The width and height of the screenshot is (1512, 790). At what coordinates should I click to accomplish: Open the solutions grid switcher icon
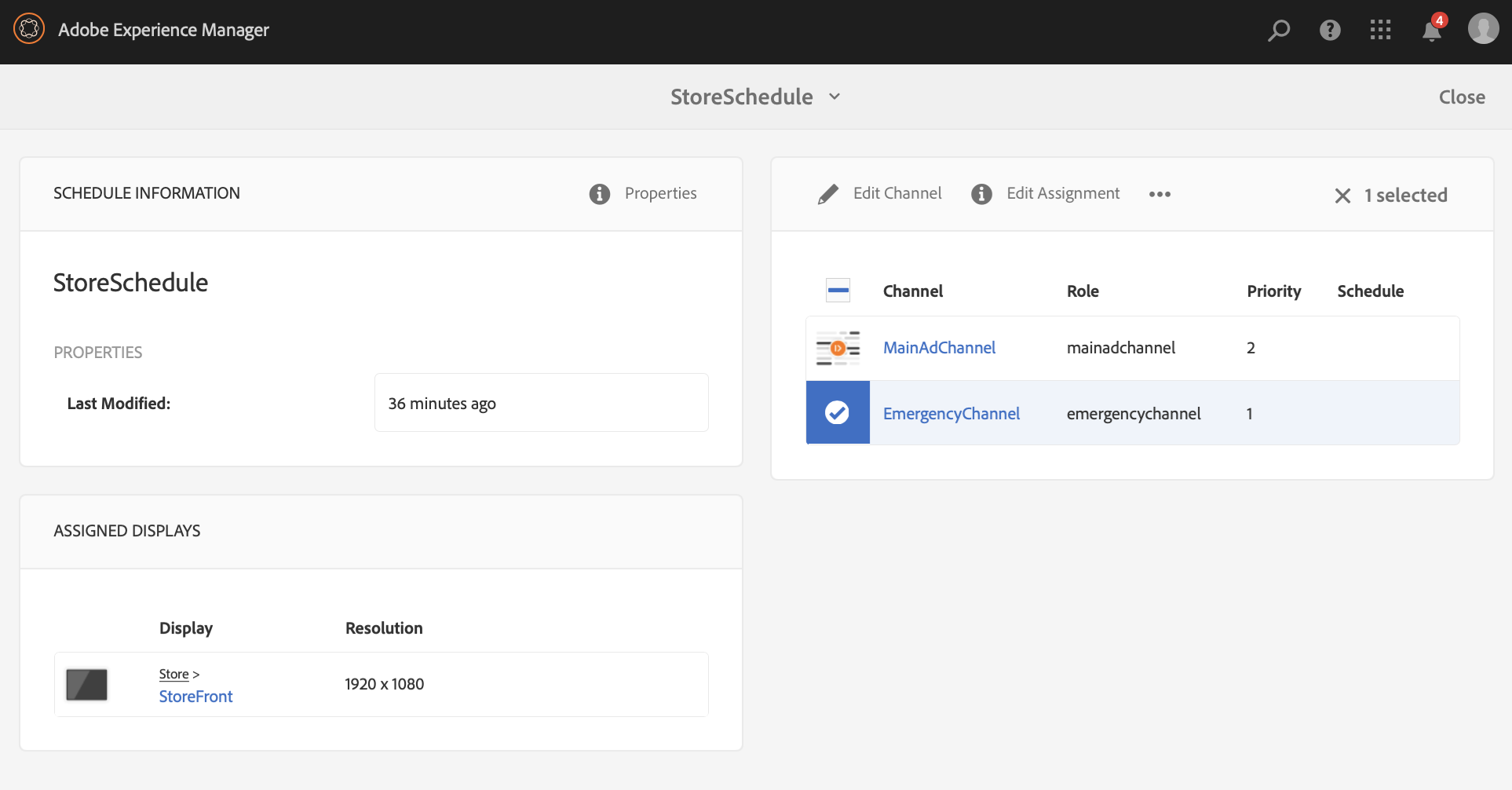pos(1380,30)
